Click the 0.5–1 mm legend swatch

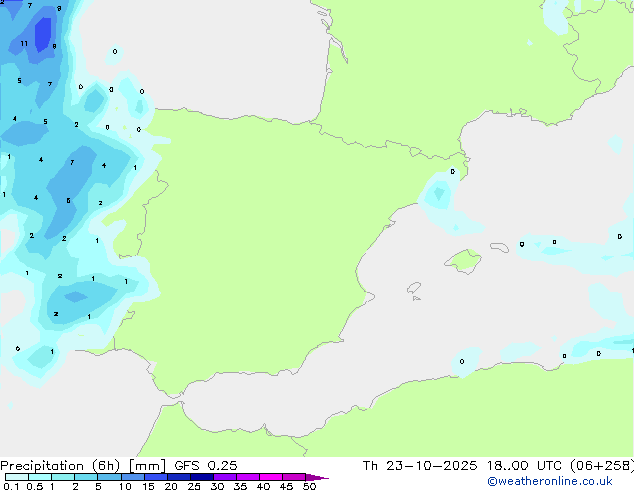[40, 477]
